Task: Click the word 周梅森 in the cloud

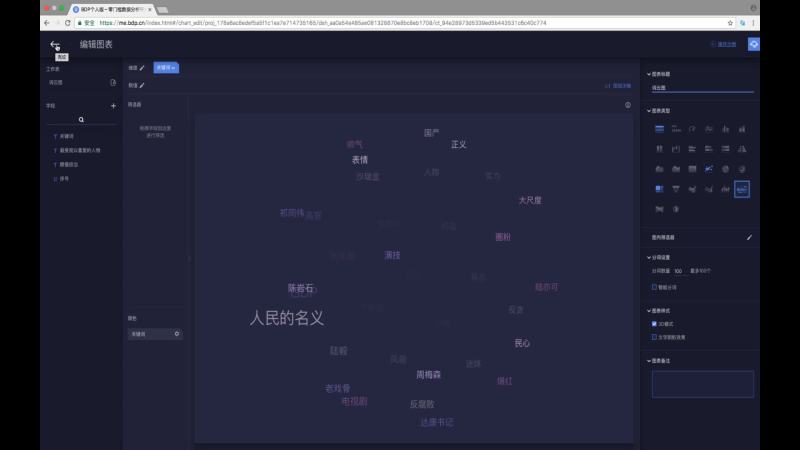Action: 429,374
